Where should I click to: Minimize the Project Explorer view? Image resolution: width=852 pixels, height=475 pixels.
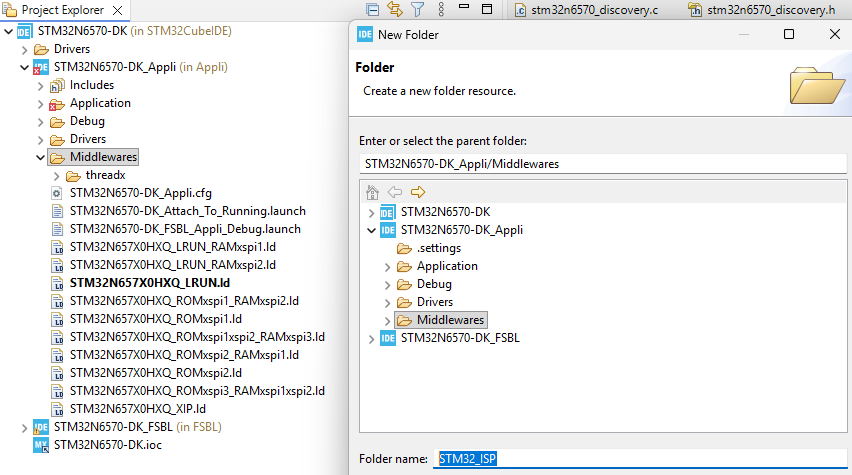click(x=463, y=7)
